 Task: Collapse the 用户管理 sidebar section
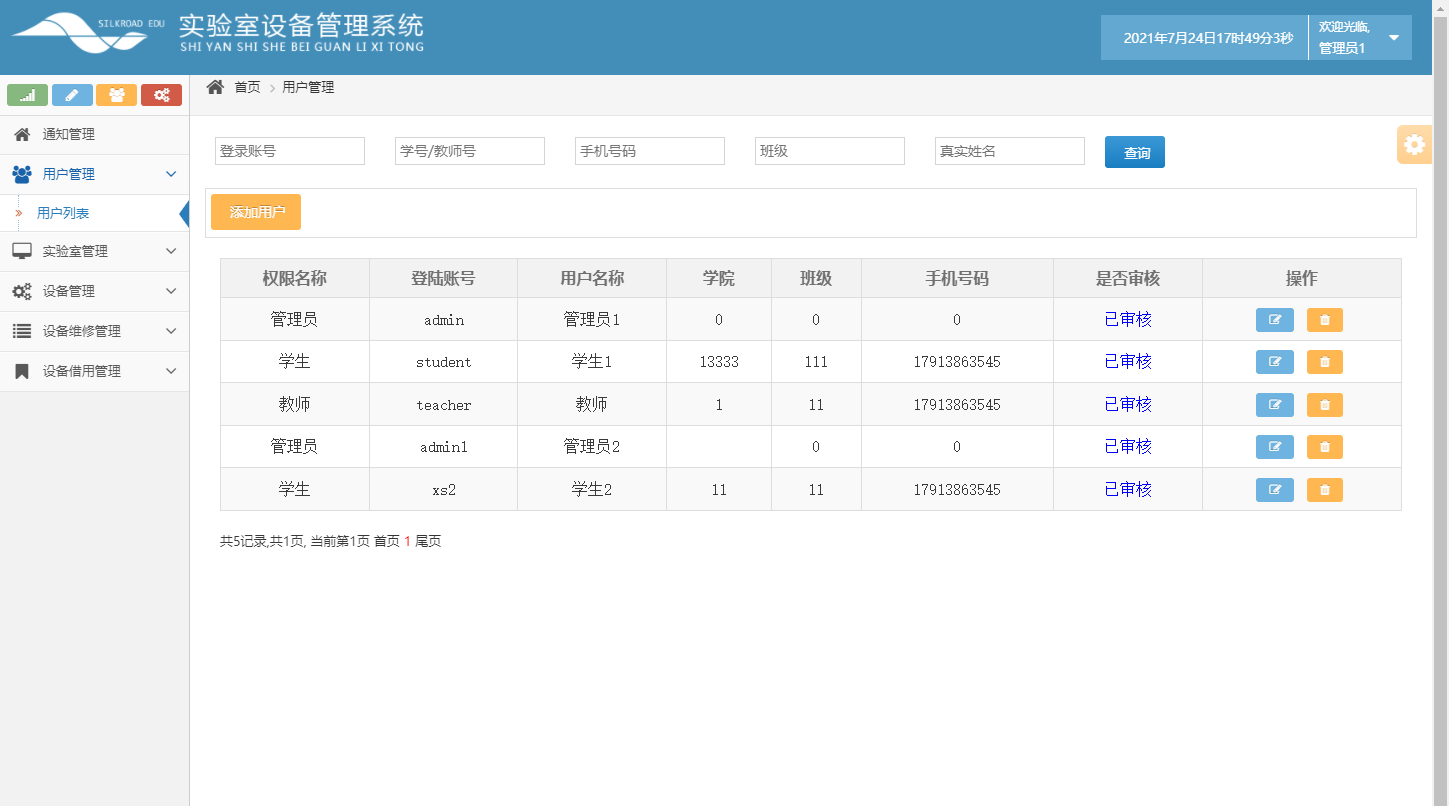tap(94, 173)
